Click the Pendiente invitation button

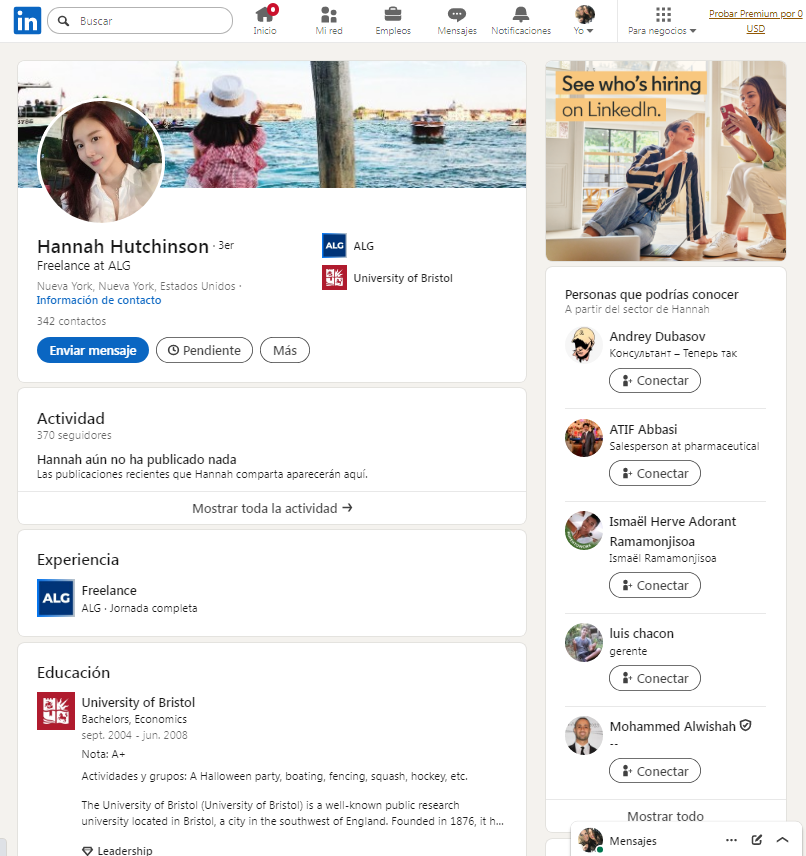pos(204,350)
